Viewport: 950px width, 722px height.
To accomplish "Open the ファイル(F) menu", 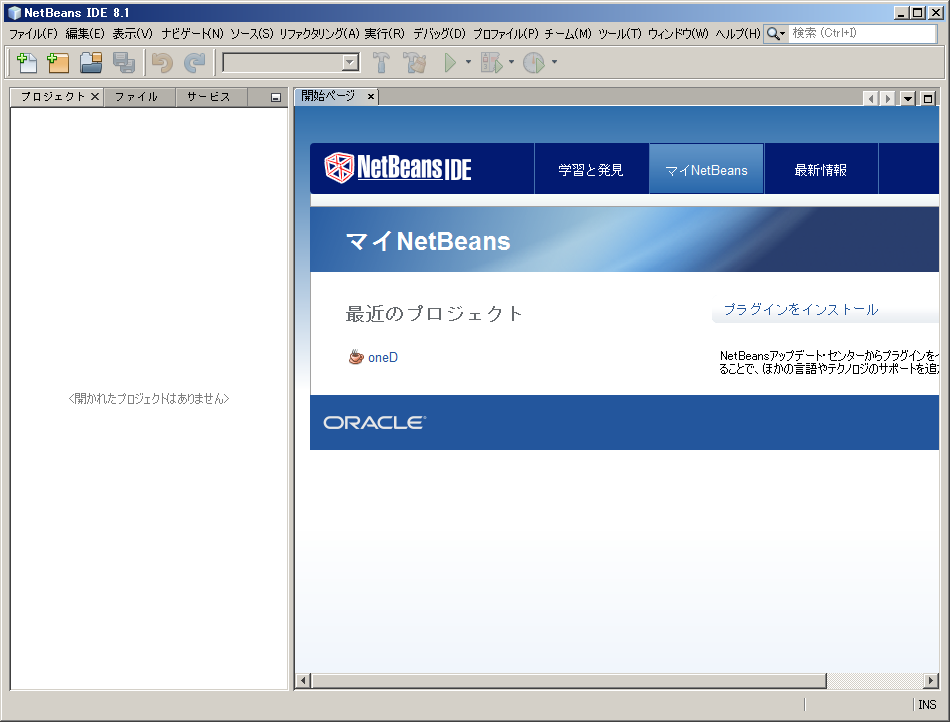I will click(33, 34).
